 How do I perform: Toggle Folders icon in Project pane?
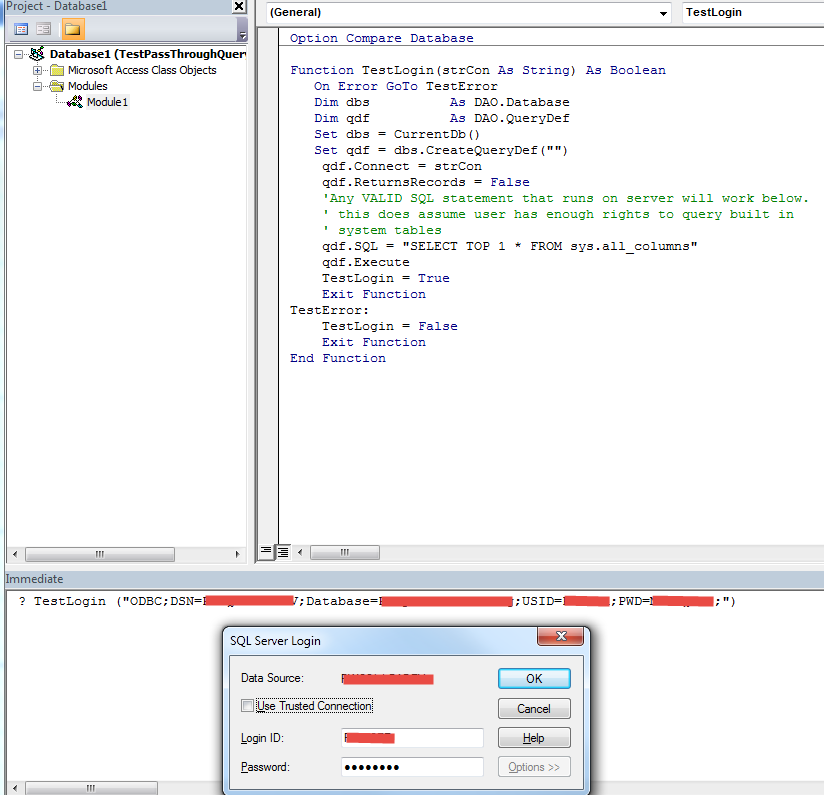coord(73,29)
